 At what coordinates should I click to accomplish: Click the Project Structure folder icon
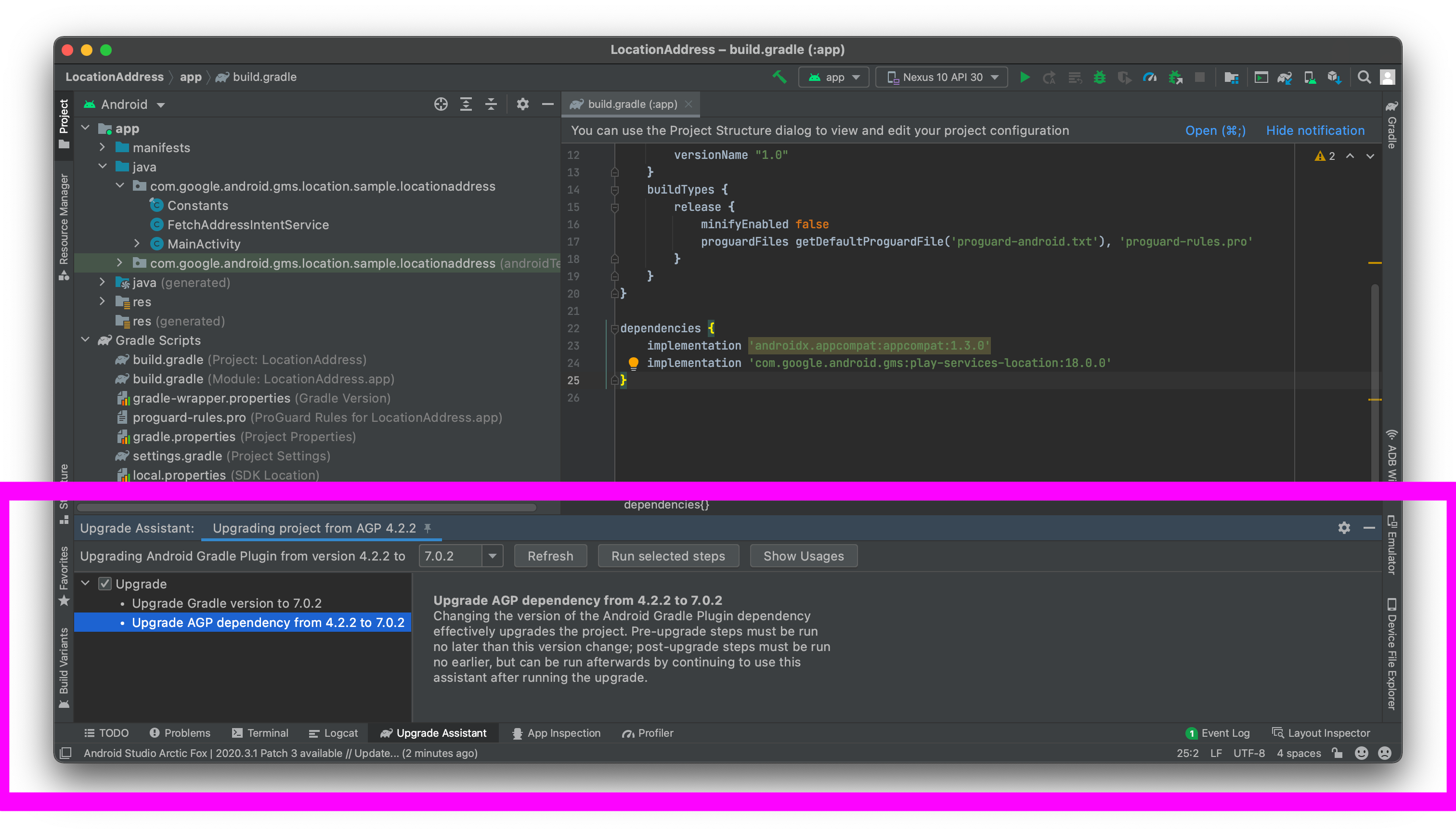pos(1232,77)
